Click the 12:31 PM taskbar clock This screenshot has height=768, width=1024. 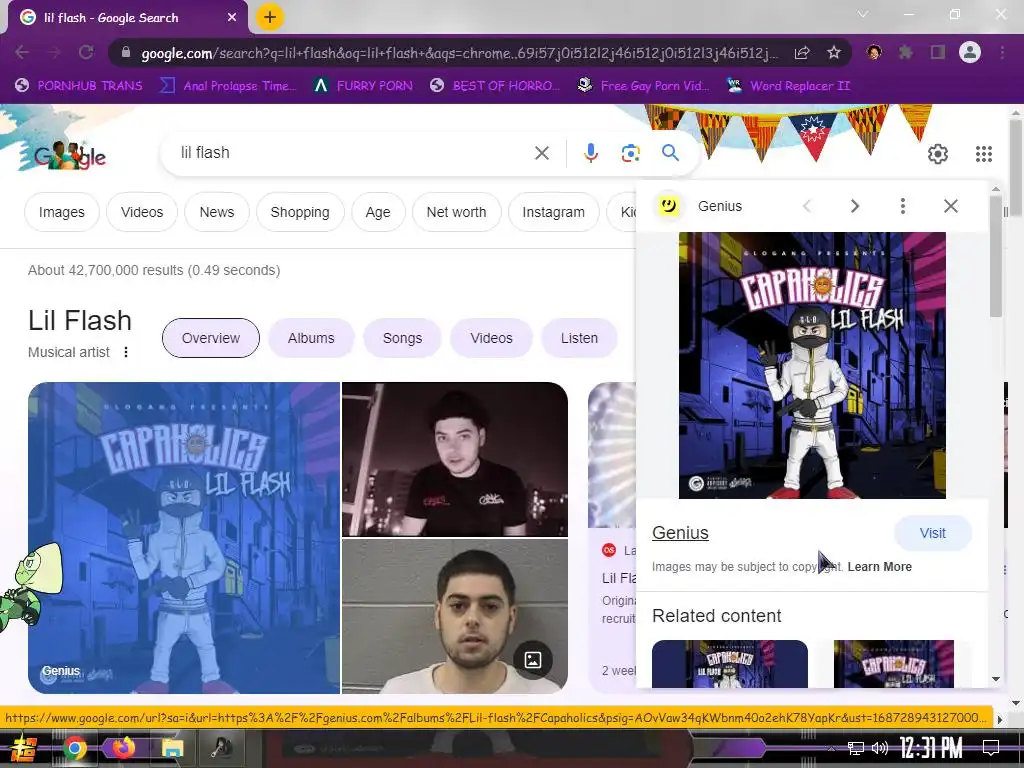931,748
